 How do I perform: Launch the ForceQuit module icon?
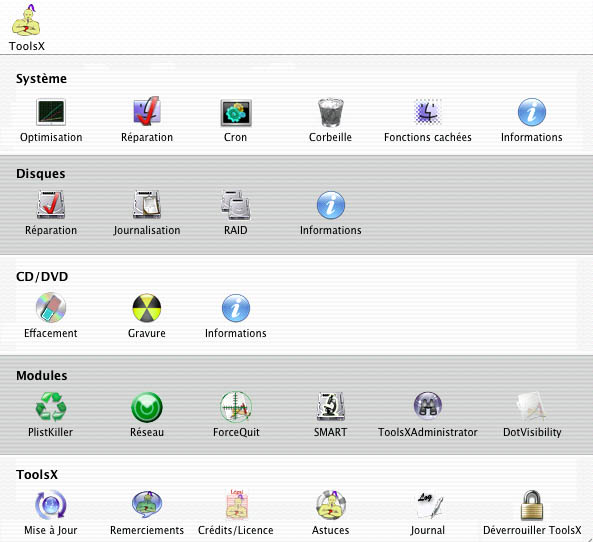pos(236,407)
